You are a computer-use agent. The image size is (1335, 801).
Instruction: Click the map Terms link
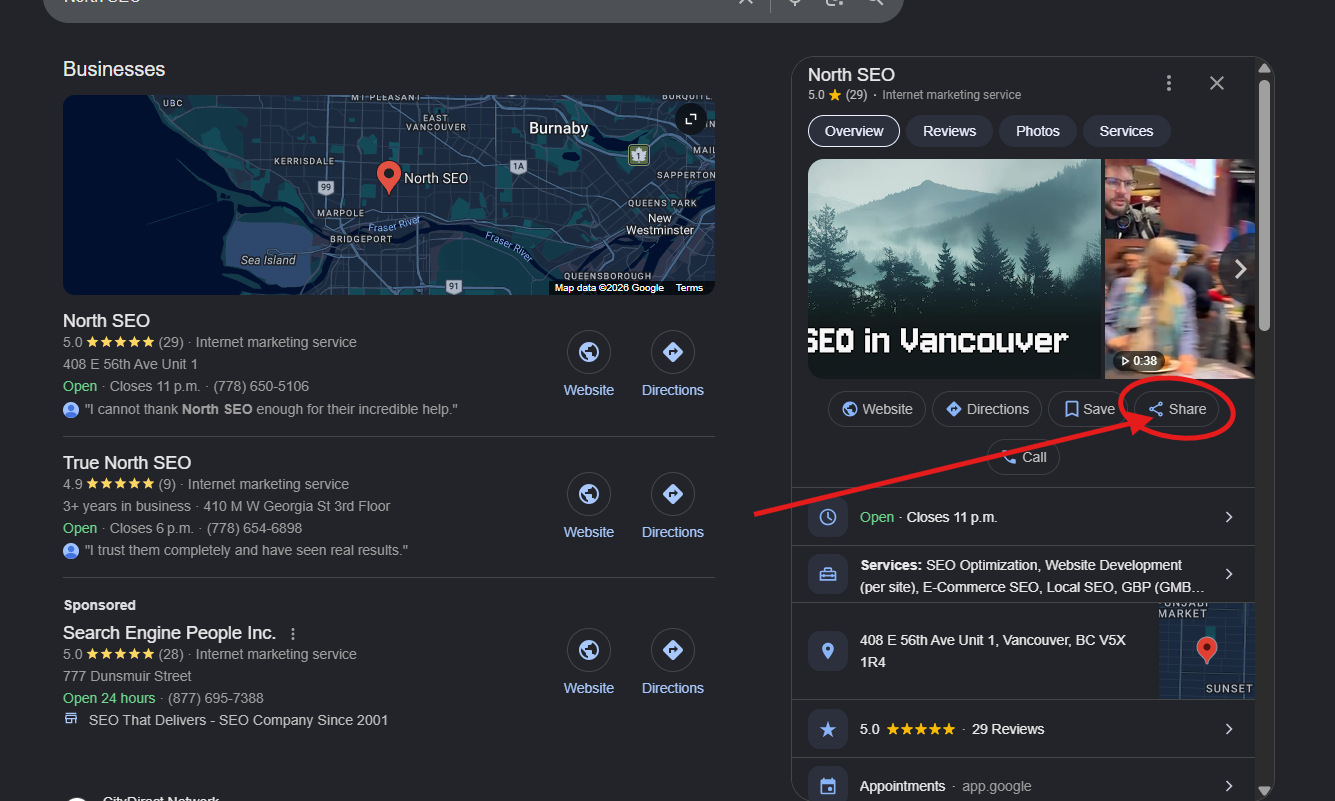689,288
